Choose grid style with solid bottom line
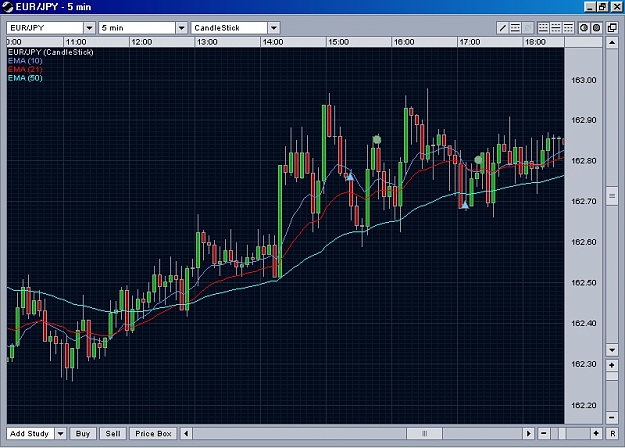Viewport: 625px width, 448px height. [543, 28]
